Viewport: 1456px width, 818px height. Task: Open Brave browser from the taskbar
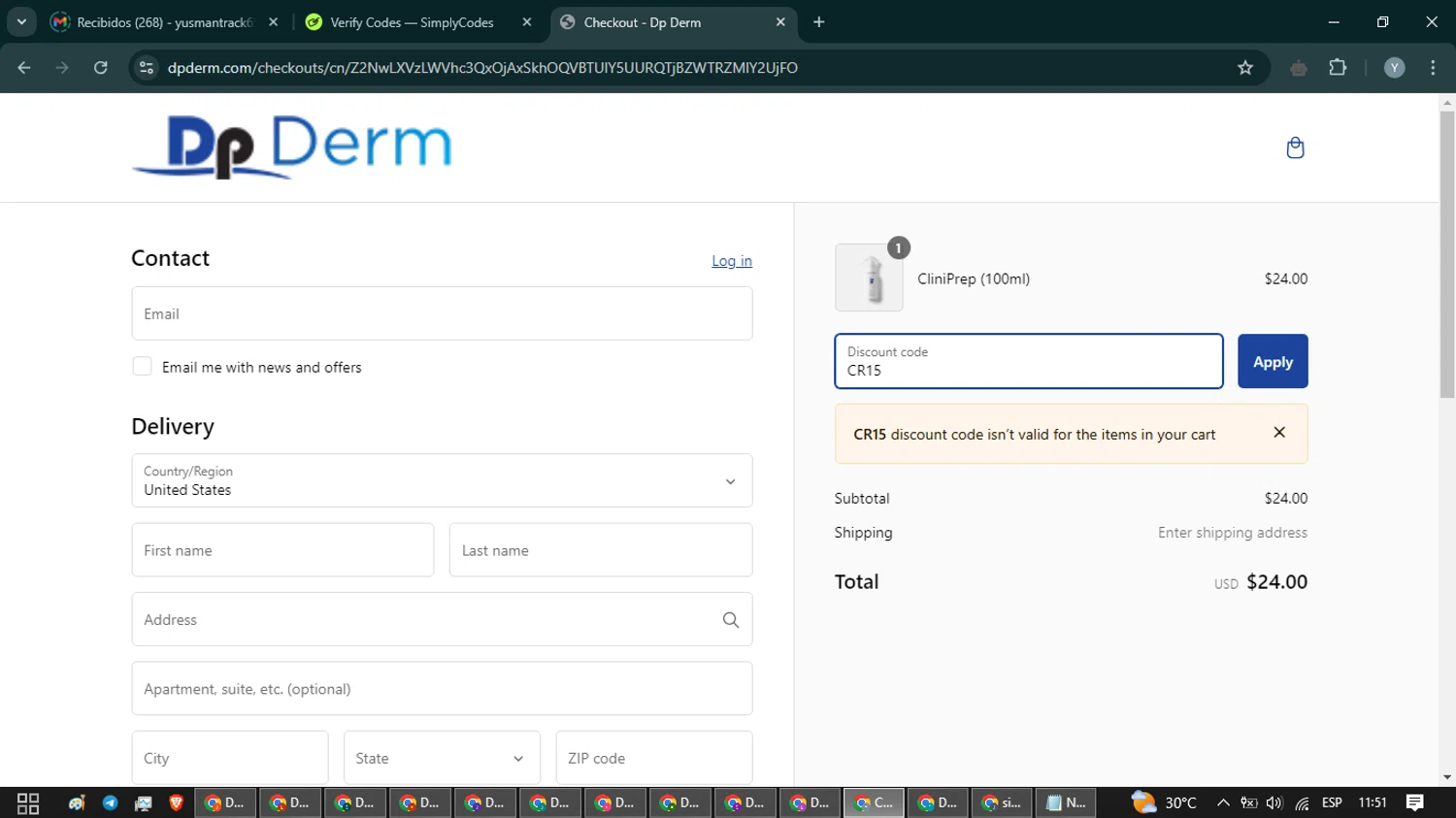[176, 802]
